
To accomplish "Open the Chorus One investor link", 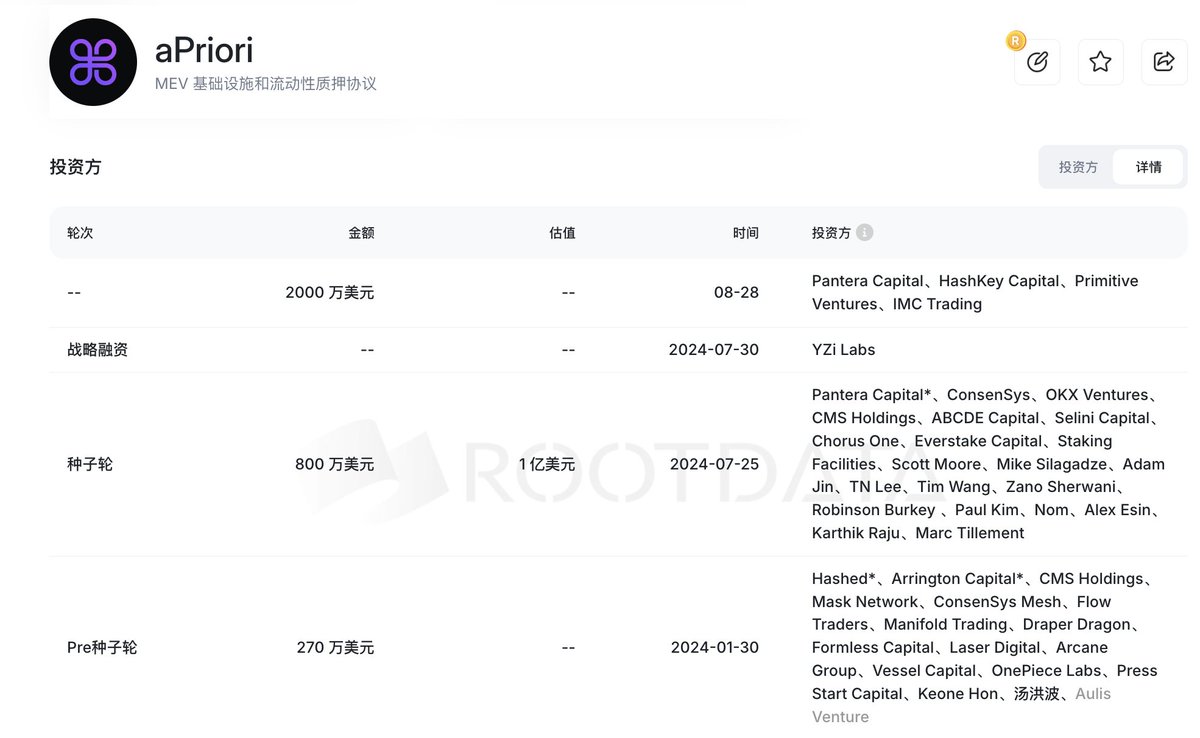I will click(x=855, y=441).
